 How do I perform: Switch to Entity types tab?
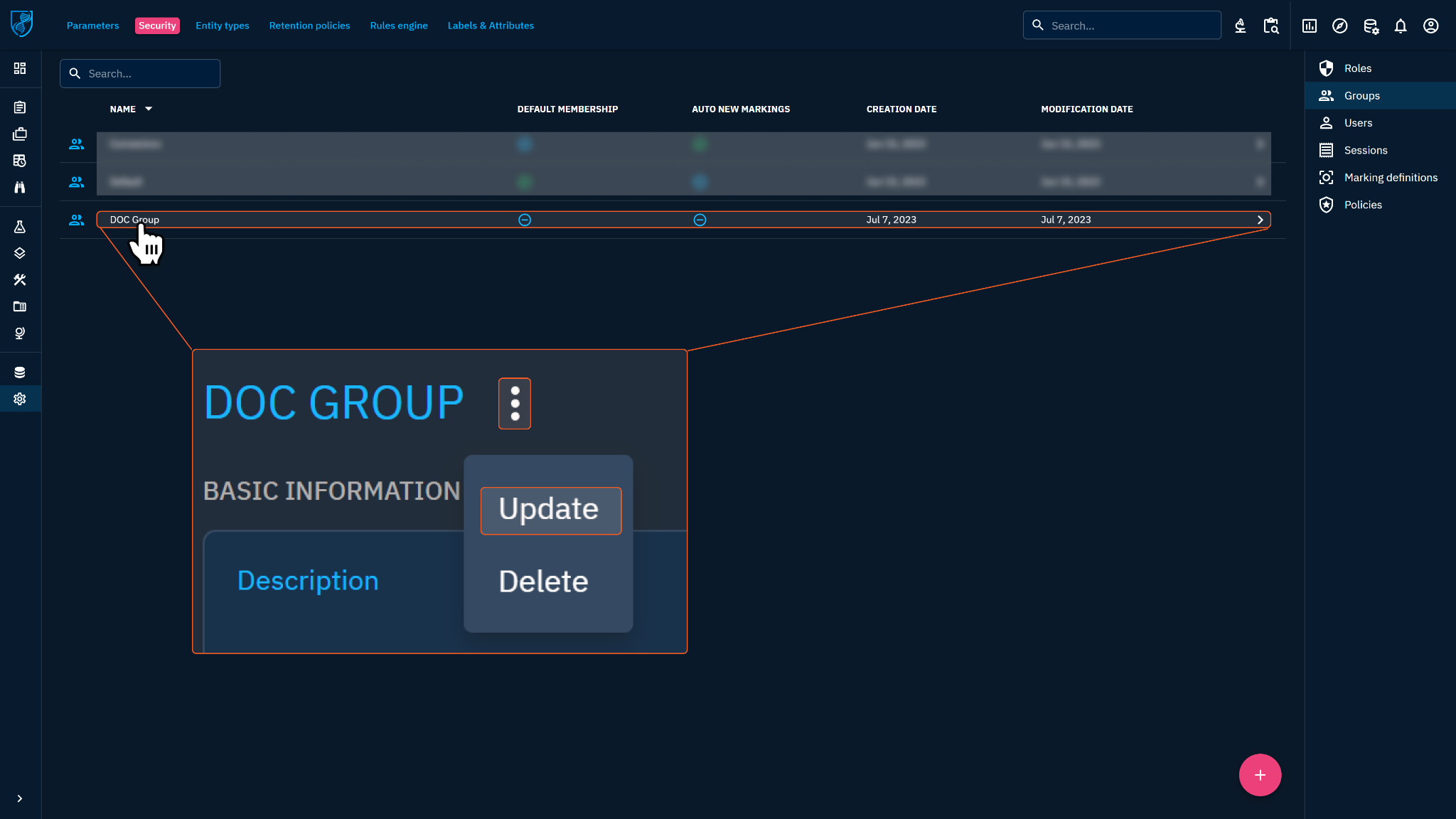tap(222, 26)
